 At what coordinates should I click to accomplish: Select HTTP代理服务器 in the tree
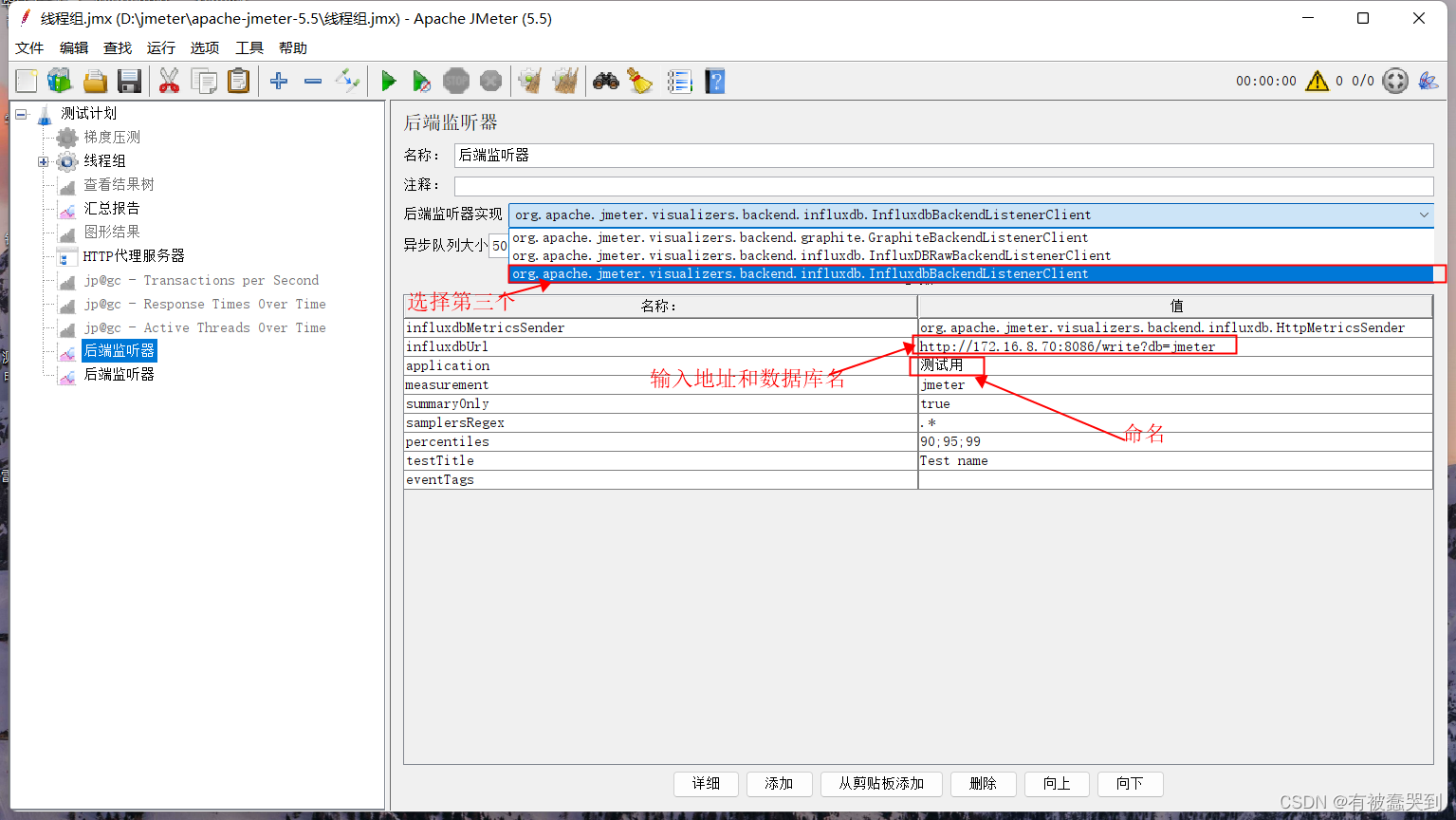click(134, 256)
